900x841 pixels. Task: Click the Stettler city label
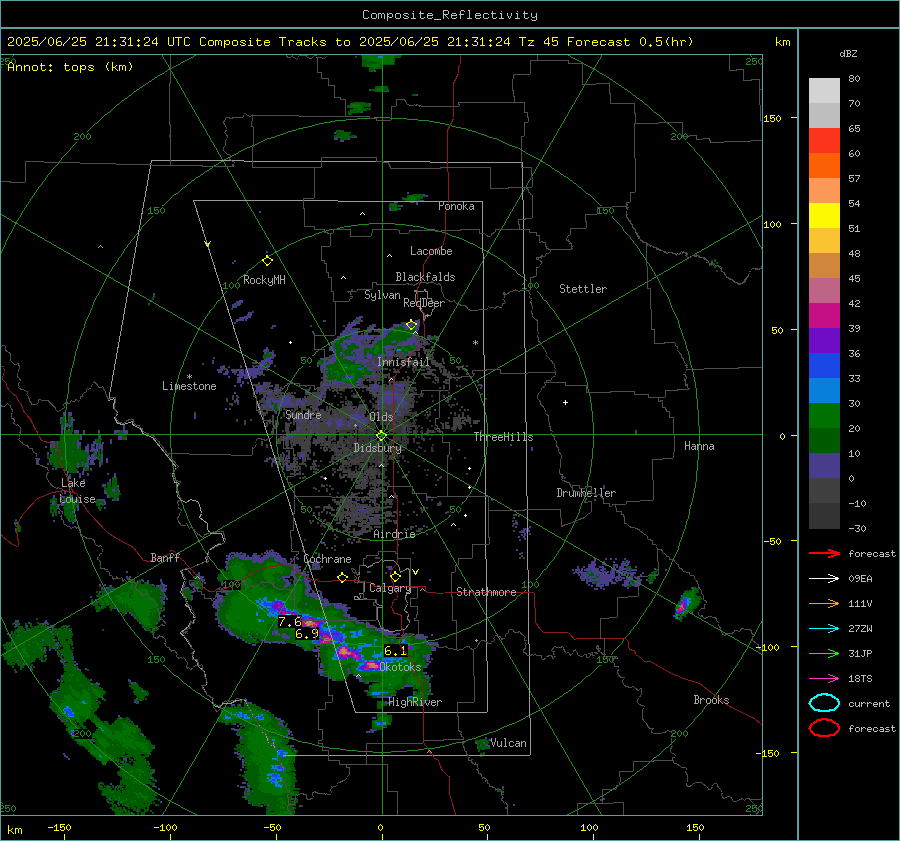coord(583,289)
